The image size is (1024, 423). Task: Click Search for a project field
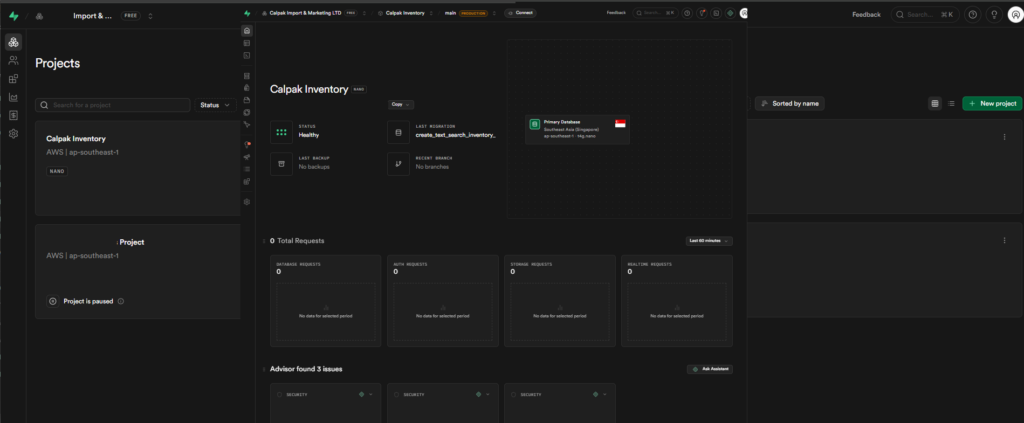pyautogui.click(x=113, y=105)
